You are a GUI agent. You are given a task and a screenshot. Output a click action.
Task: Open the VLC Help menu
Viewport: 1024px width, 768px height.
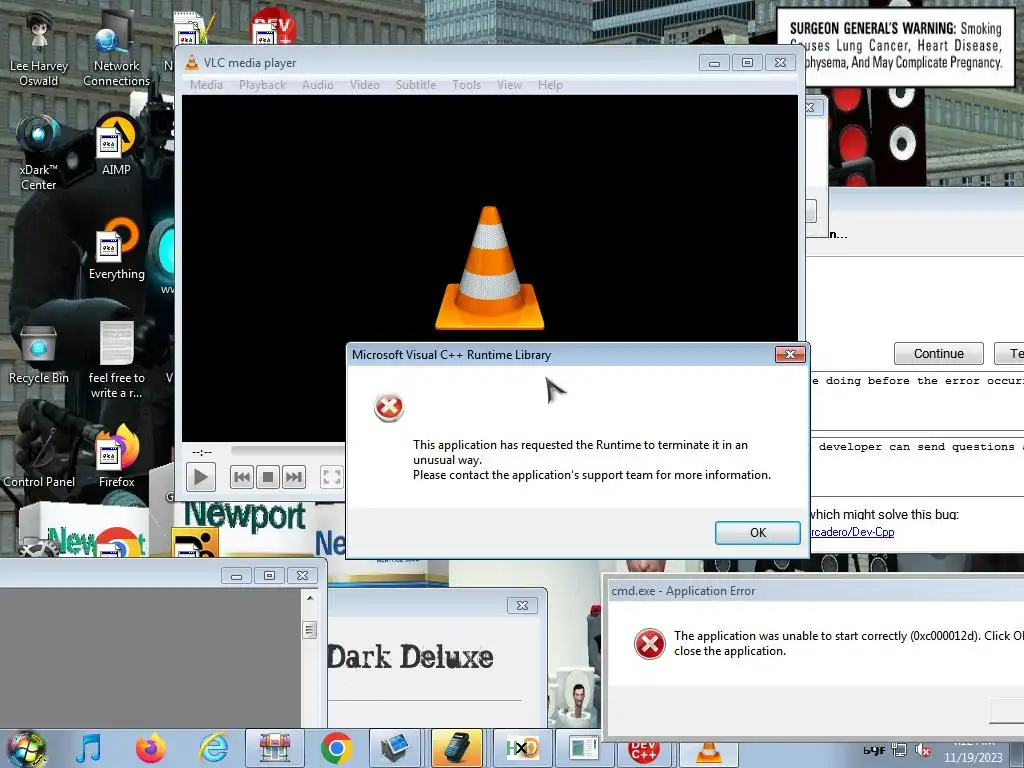click(550, 85)
